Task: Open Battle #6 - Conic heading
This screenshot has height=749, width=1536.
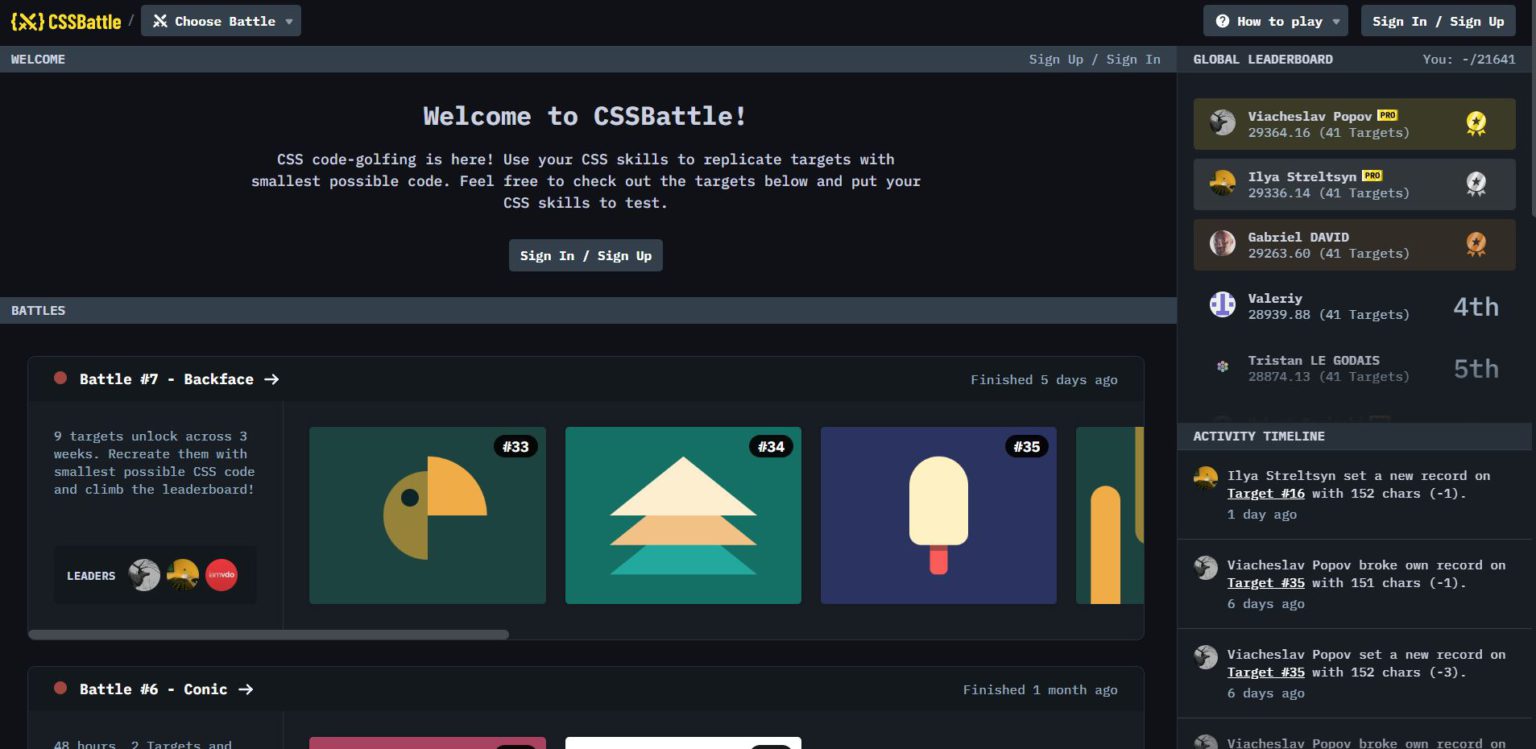Action: click(166, 689)
